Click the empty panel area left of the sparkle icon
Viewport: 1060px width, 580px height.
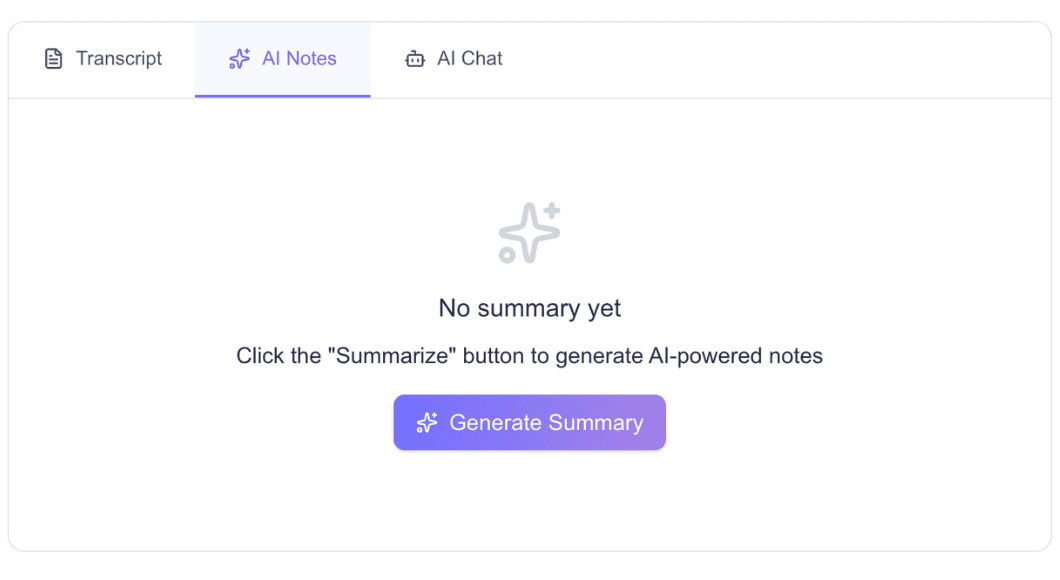[x=250, y=233]
